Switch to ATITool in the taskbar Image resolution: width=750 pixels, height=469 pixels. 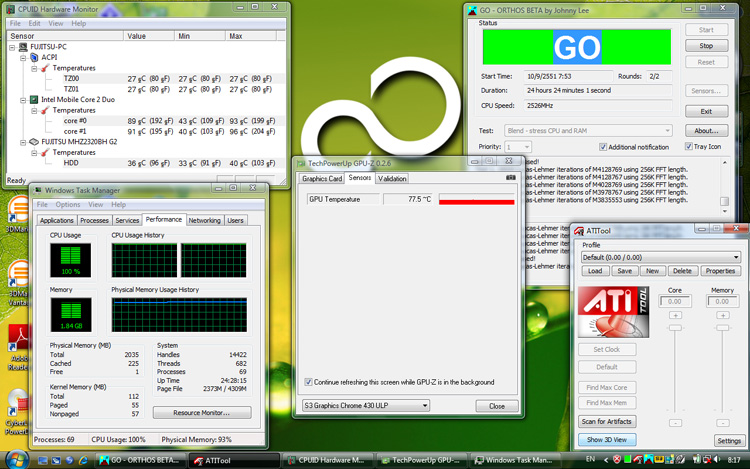pos(234,460)
